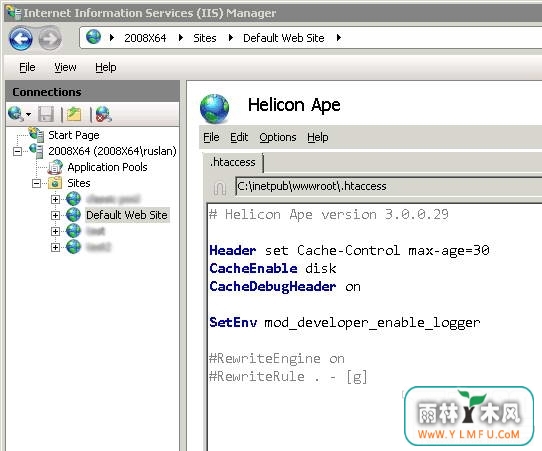Click the large Helicon Ape globe icon
542x451 pixels.
214,109
